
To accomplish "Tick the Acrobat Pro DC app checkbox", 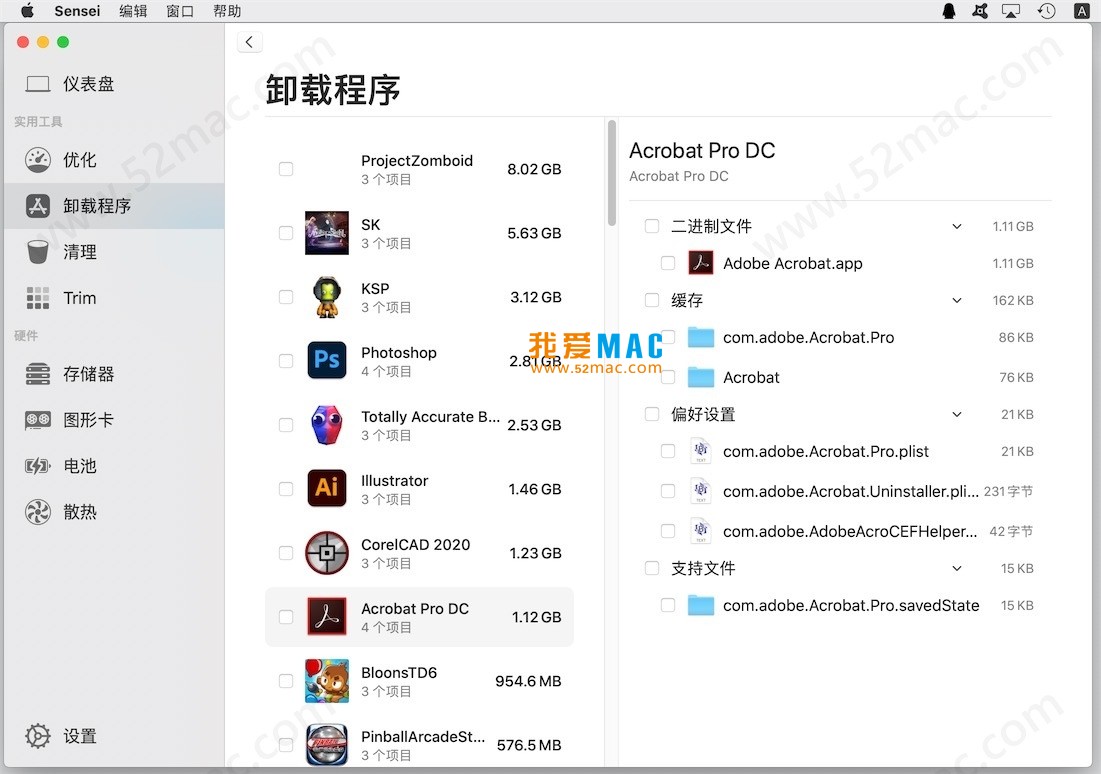I will 286,617.
